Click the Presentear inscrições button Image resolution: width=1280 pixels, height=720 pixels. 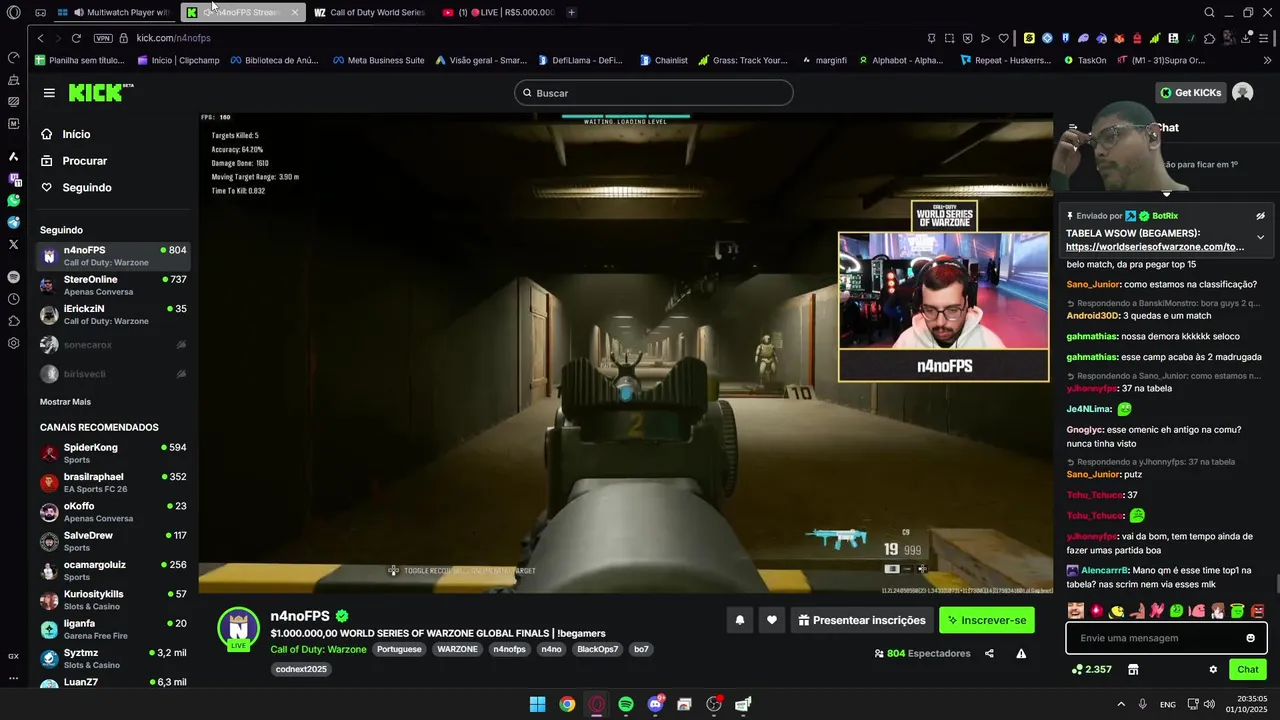coord(861,620)
